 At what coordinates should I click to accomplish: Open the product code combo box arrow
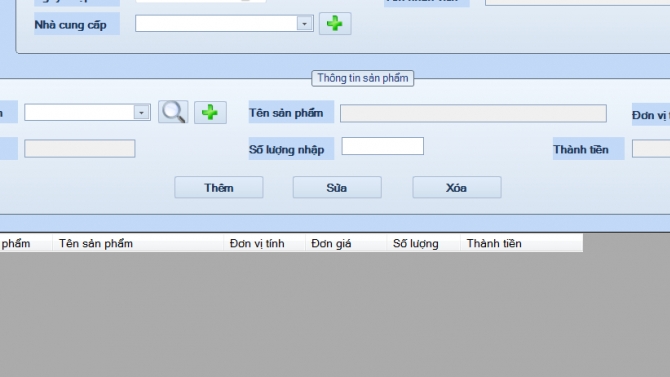pos(141,112)
